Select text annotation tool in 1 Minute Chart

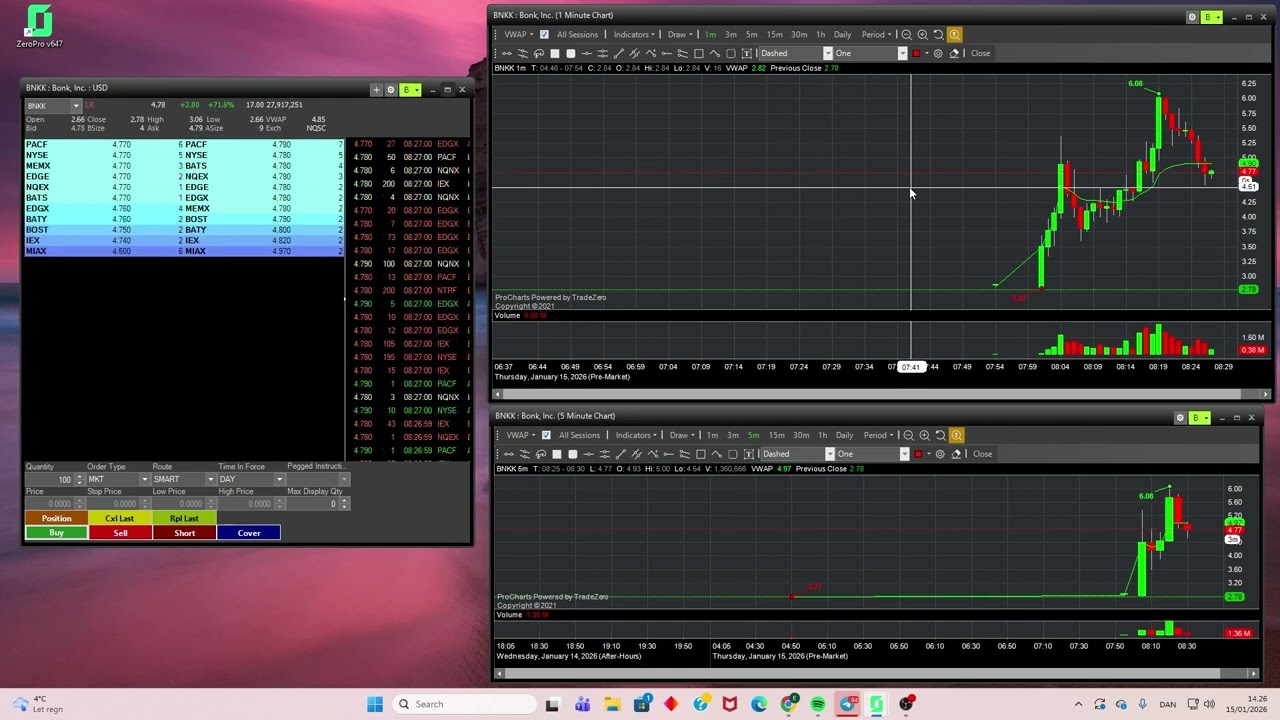(747, 53)
